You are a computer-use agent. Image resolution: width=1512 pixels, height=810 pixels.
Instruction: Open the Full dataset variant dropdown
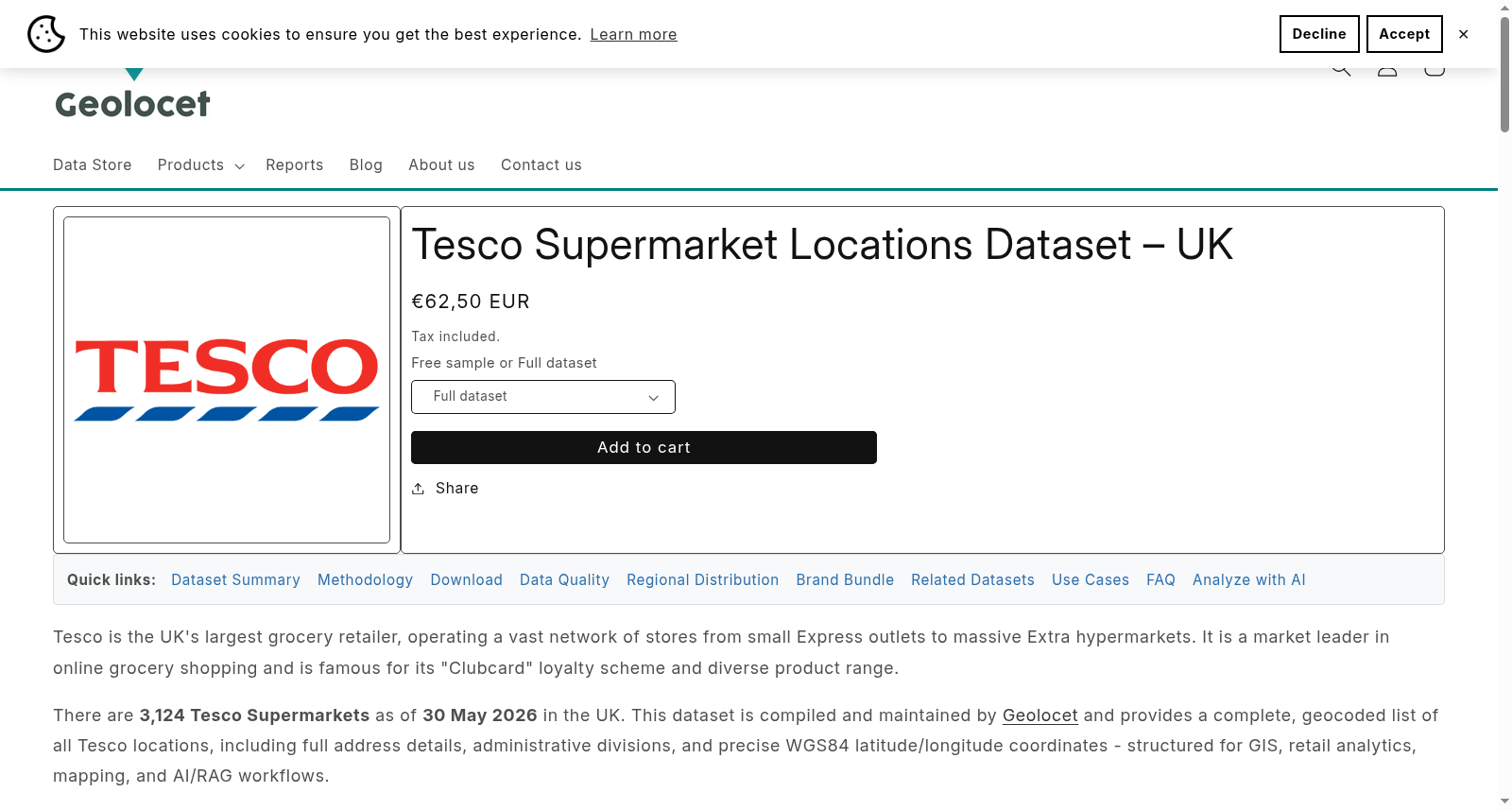pos(543,397)
